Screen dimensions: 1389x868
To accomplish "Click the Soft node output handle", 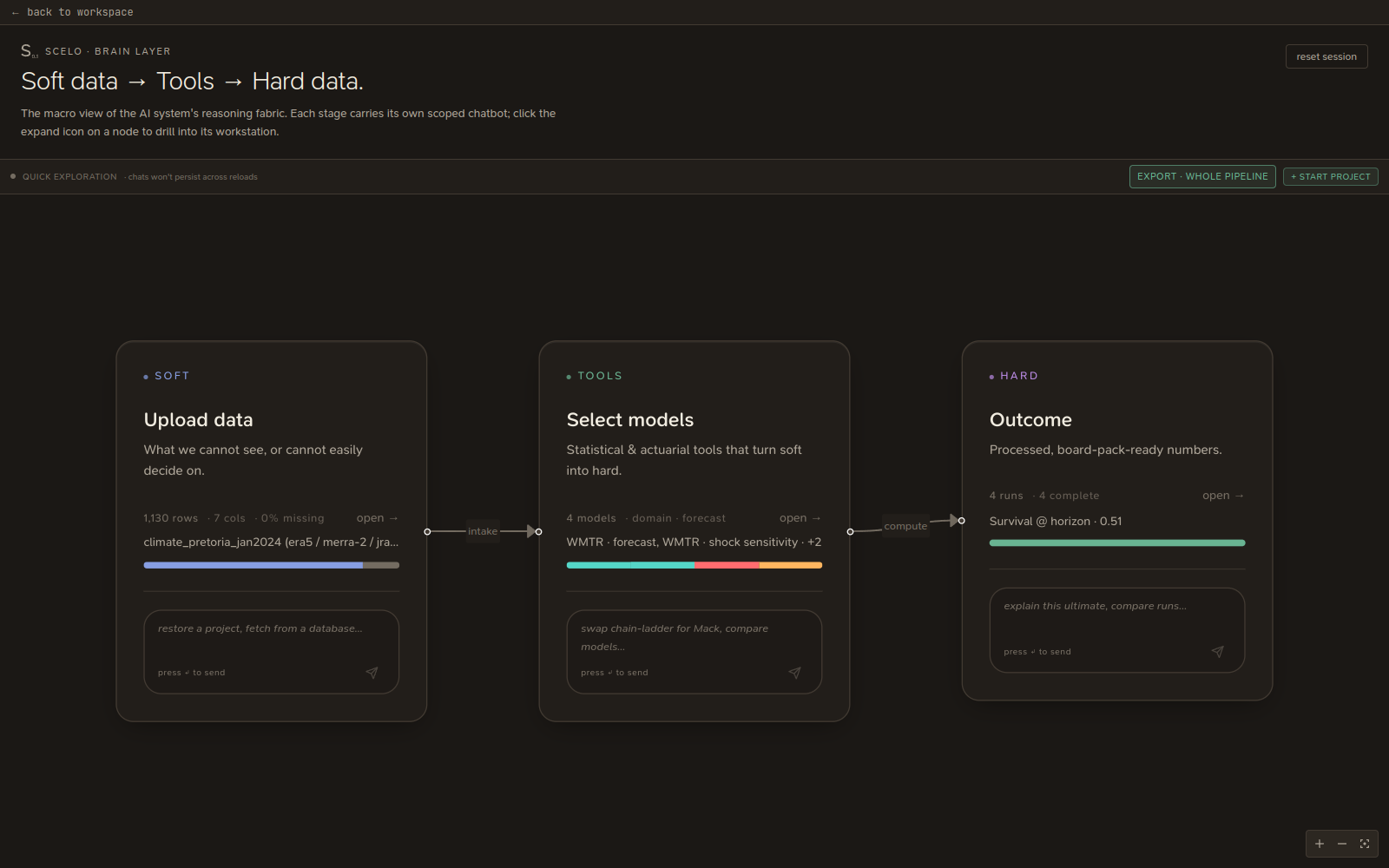I will click(x=427, y=531).
